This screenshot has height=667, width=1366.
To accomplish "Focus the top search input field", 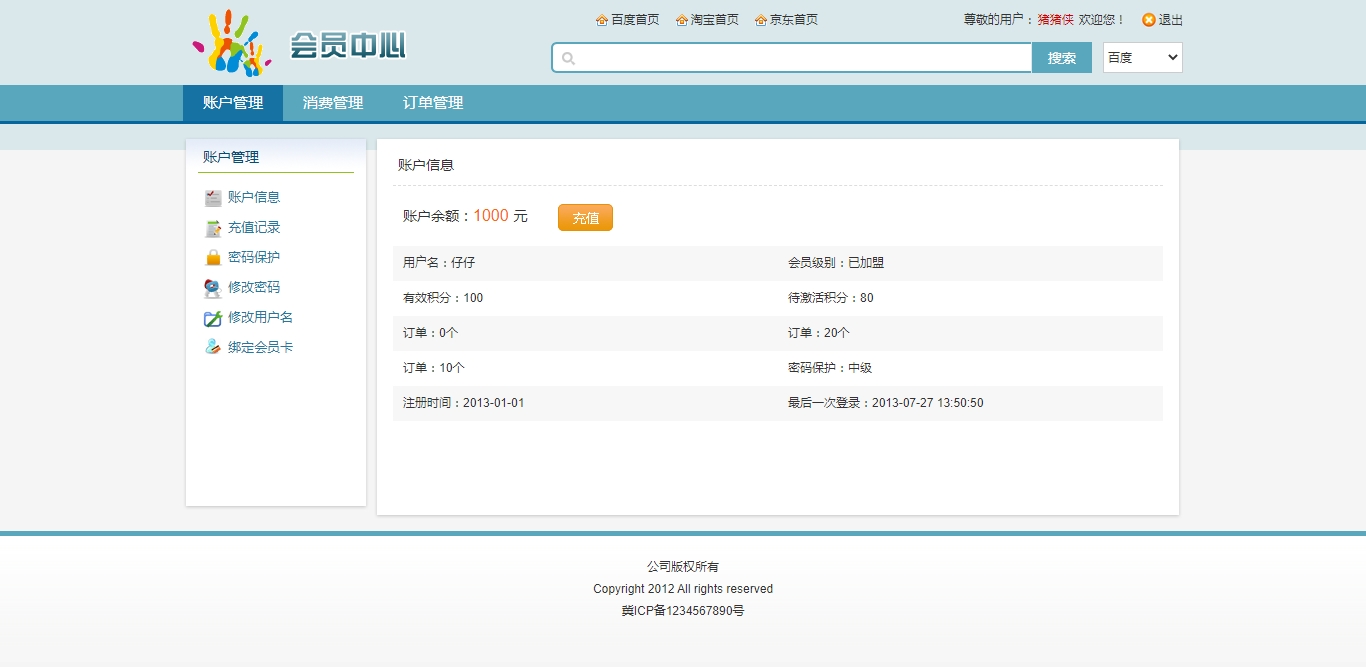I will tap(800, 58).
